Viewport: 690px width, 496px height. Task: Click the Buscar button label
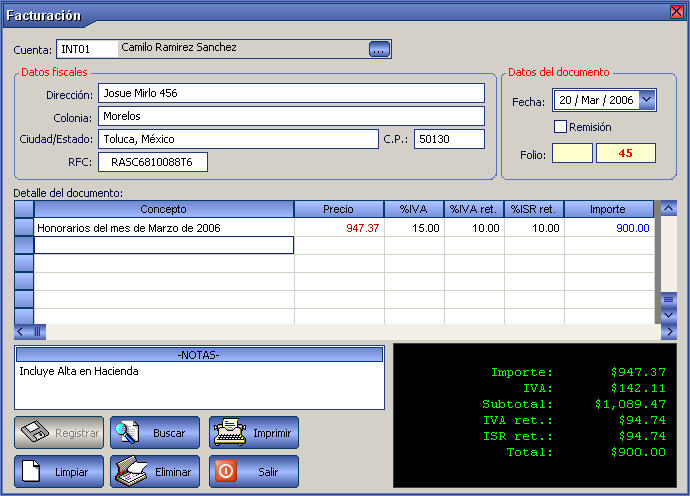click(169, 434)
